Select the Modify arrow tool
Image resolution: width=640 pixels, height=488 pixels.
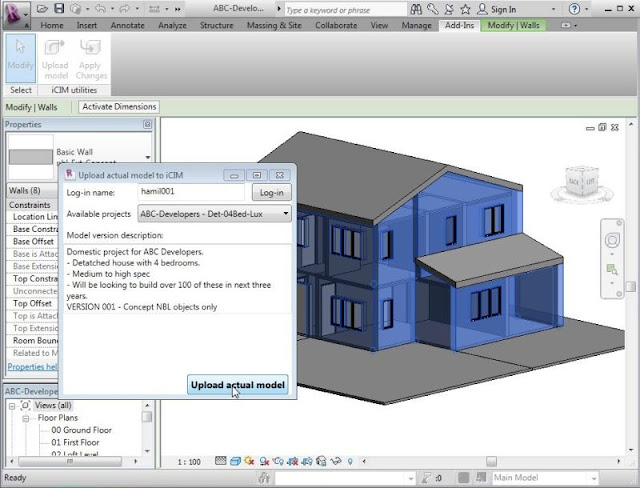(20, 58)
